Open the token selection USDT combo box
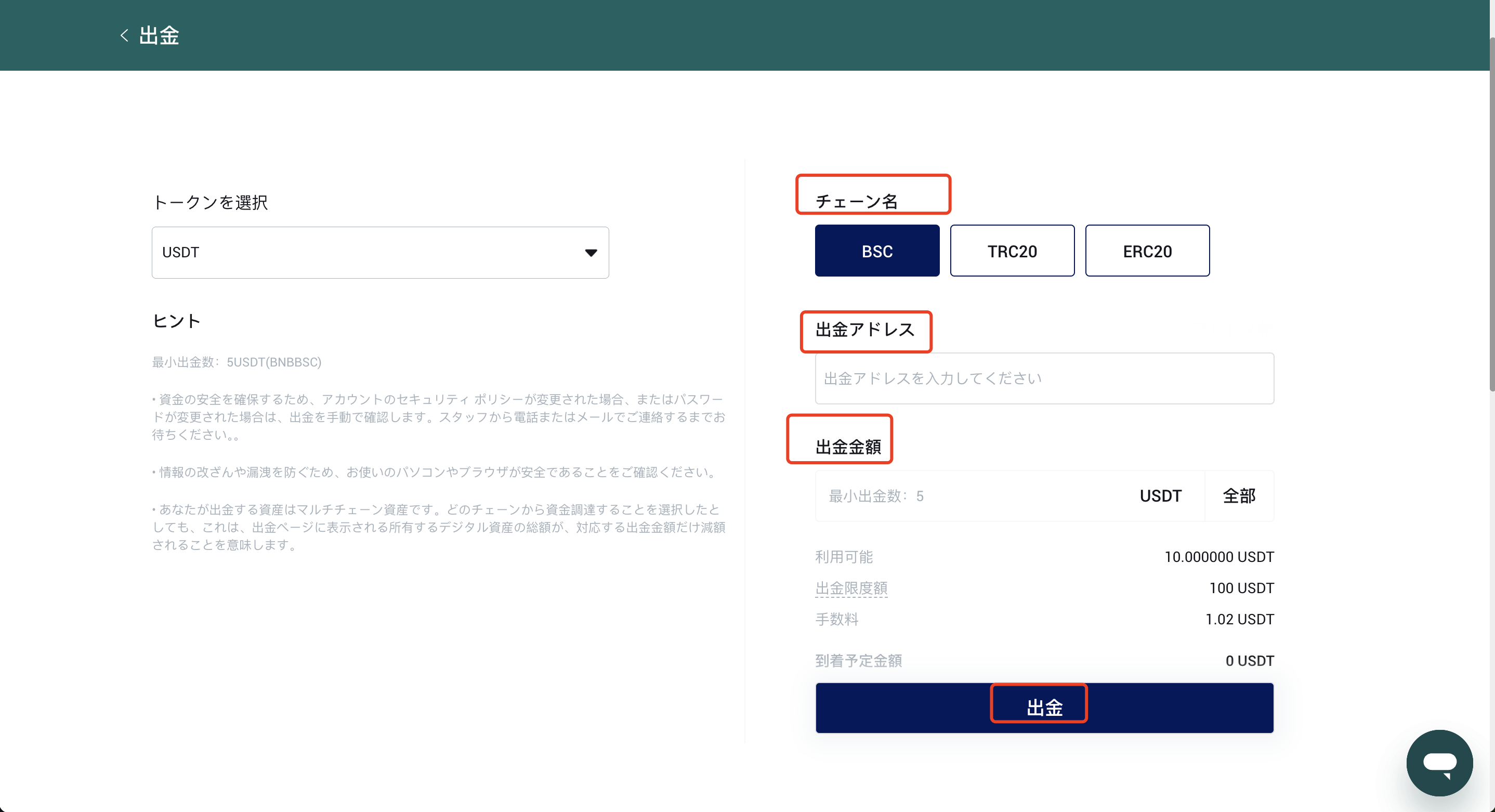The width and height of the screenshot is (1495, 812). click(x=379, y=253)
